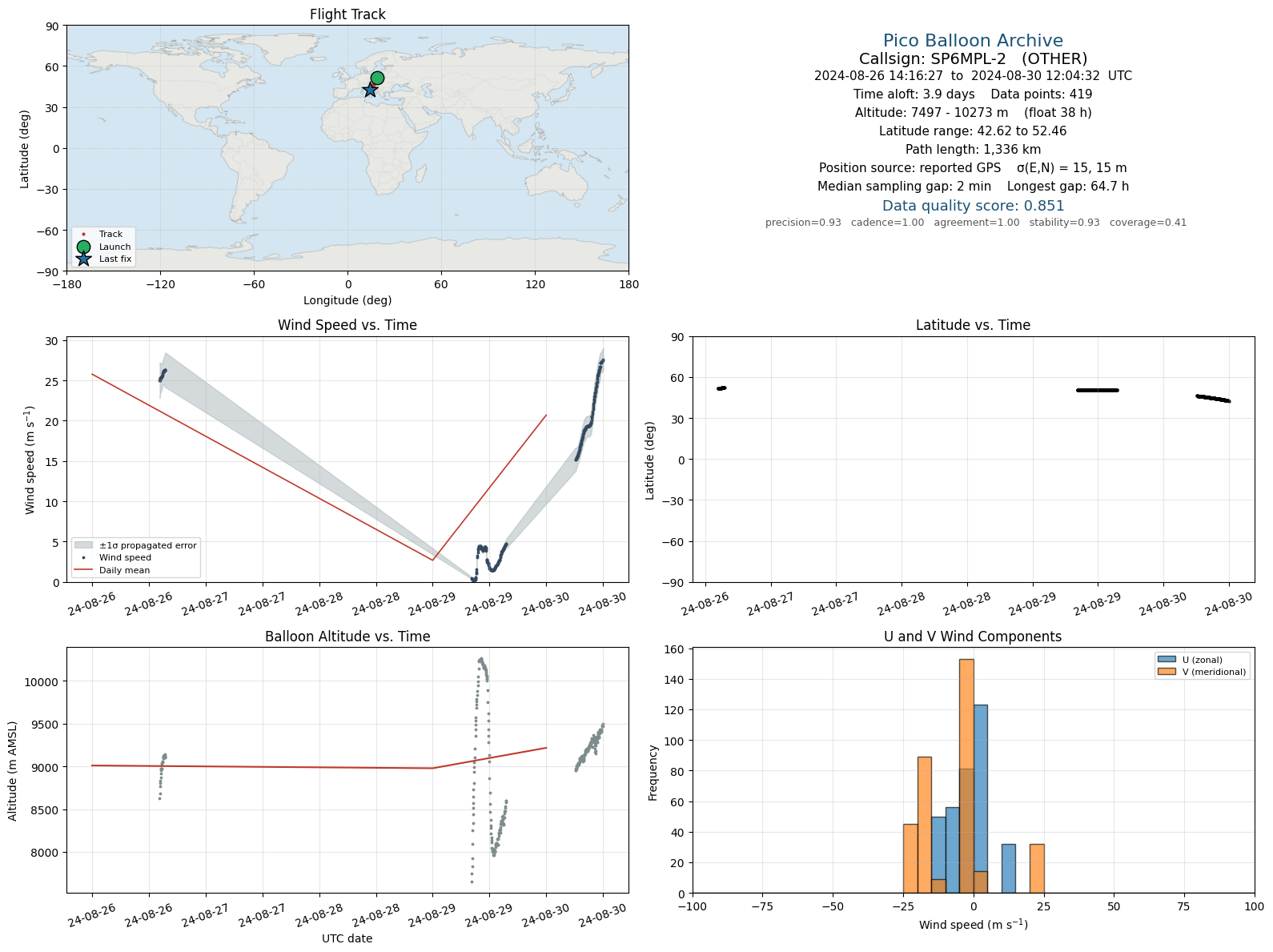Click the "Path length: 1,336 km" line
The image size is (1273, 952).
point(973,150)
